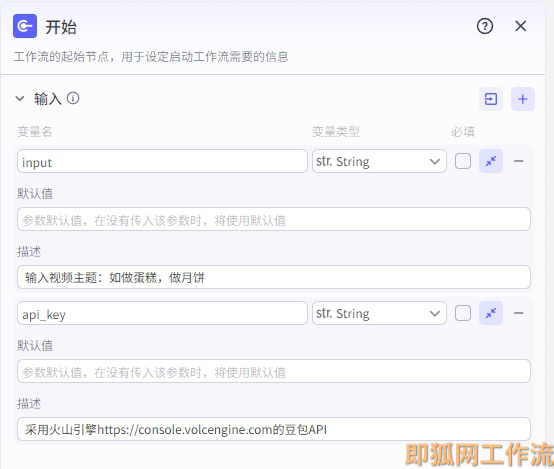Remove the input variable row
The width and height of the screenshot is (554, 469).
(519, 161)
